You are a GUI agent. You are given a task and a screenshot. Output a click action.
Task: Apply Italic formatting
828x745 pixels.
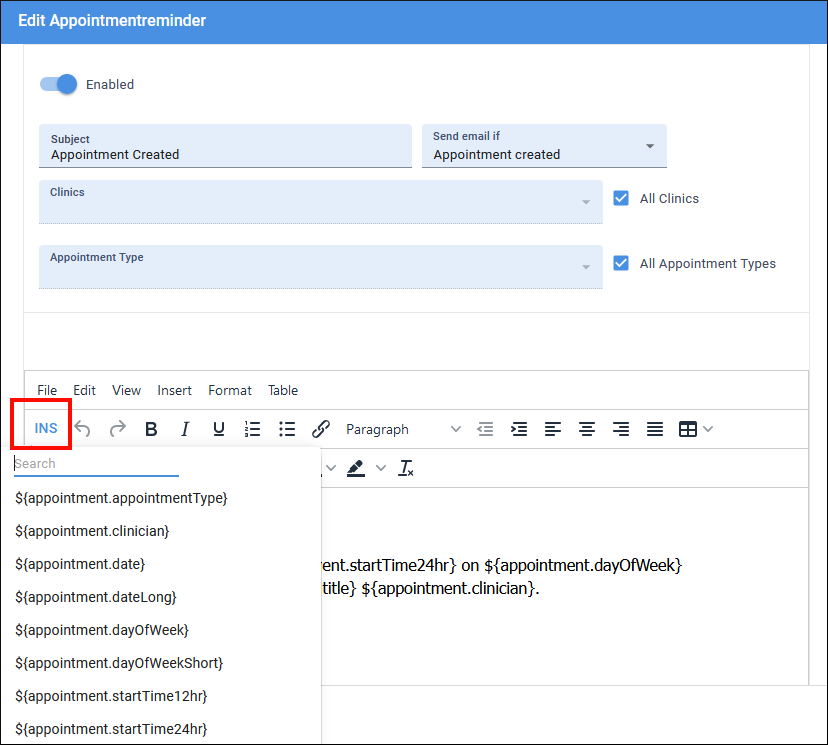coord(185,428)
